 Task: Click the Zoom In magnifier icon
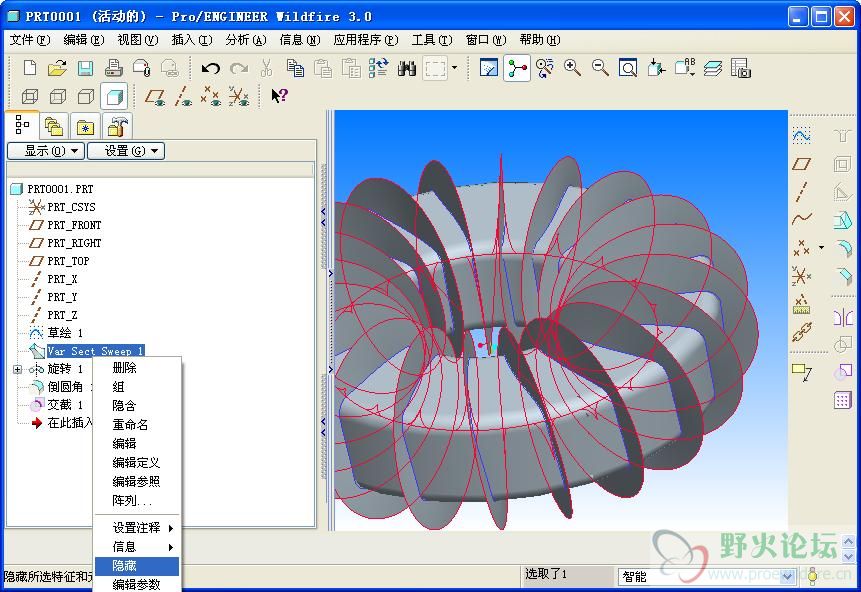[x=573, y=68]
